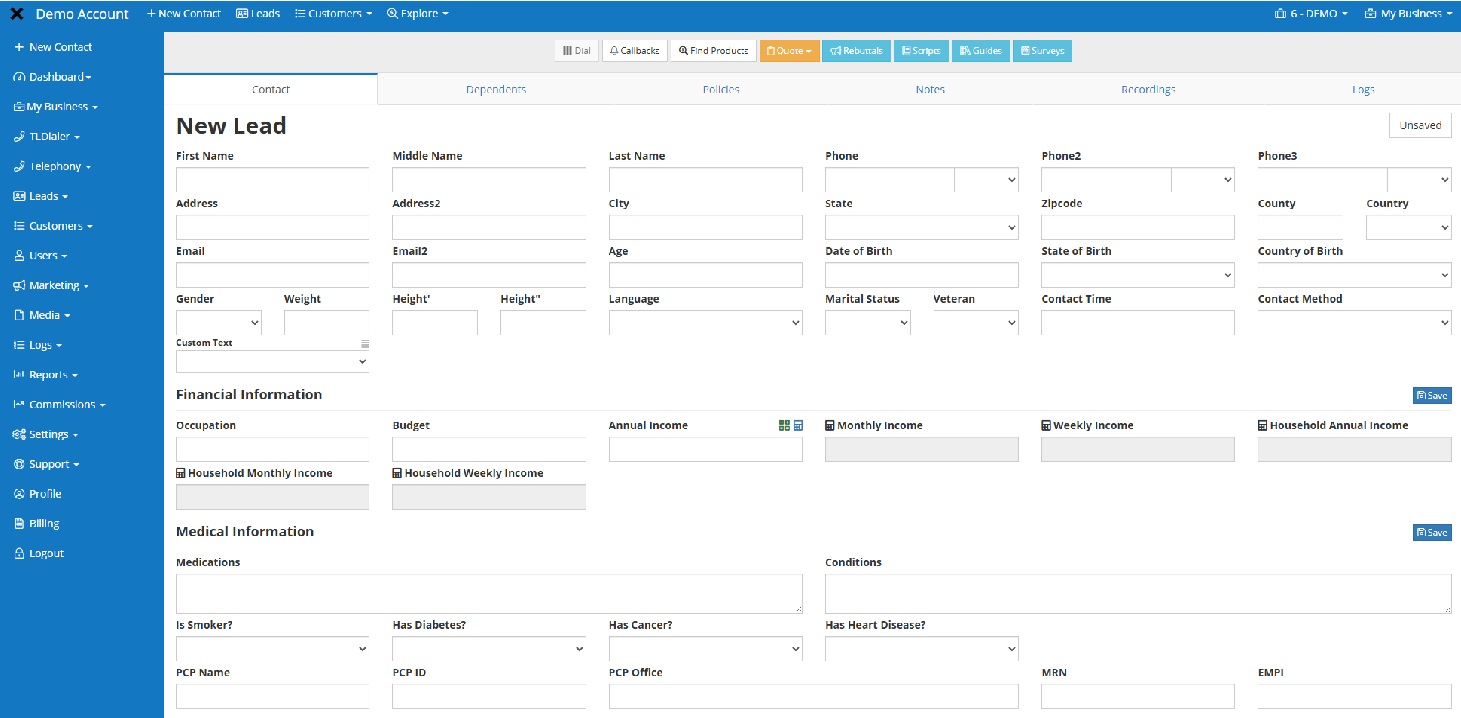This screenshot has width=1461, height=718.
Task: Open the Has Heart Disease? dropdown
Action: pyautogui.click(x=922, y=649)
